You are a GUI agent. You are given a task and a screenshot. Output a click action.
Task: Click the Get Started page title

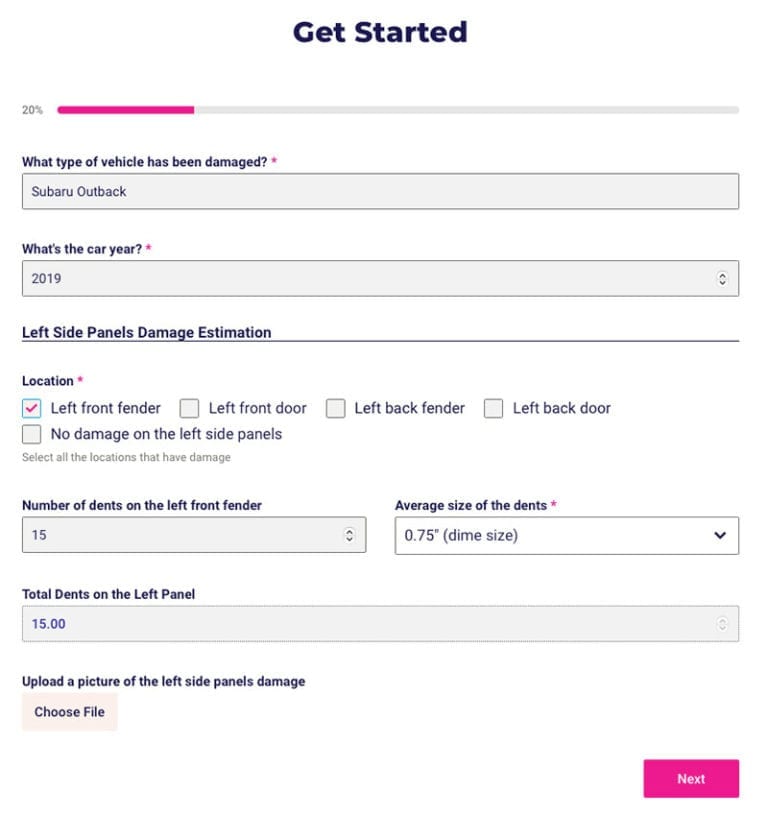click(380, 32)
